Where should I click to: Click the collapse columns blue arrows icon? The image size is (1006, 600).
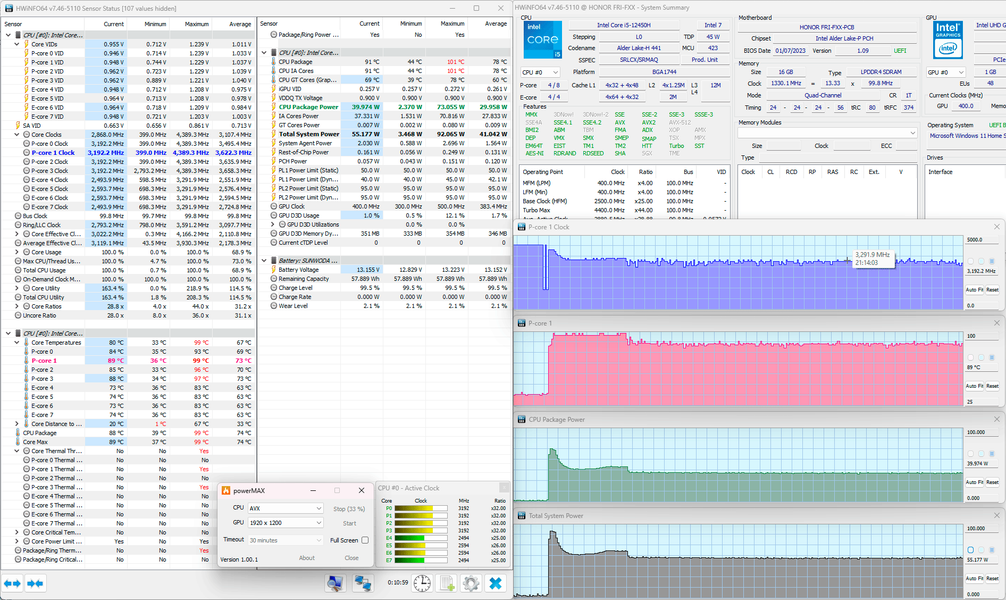35,583
